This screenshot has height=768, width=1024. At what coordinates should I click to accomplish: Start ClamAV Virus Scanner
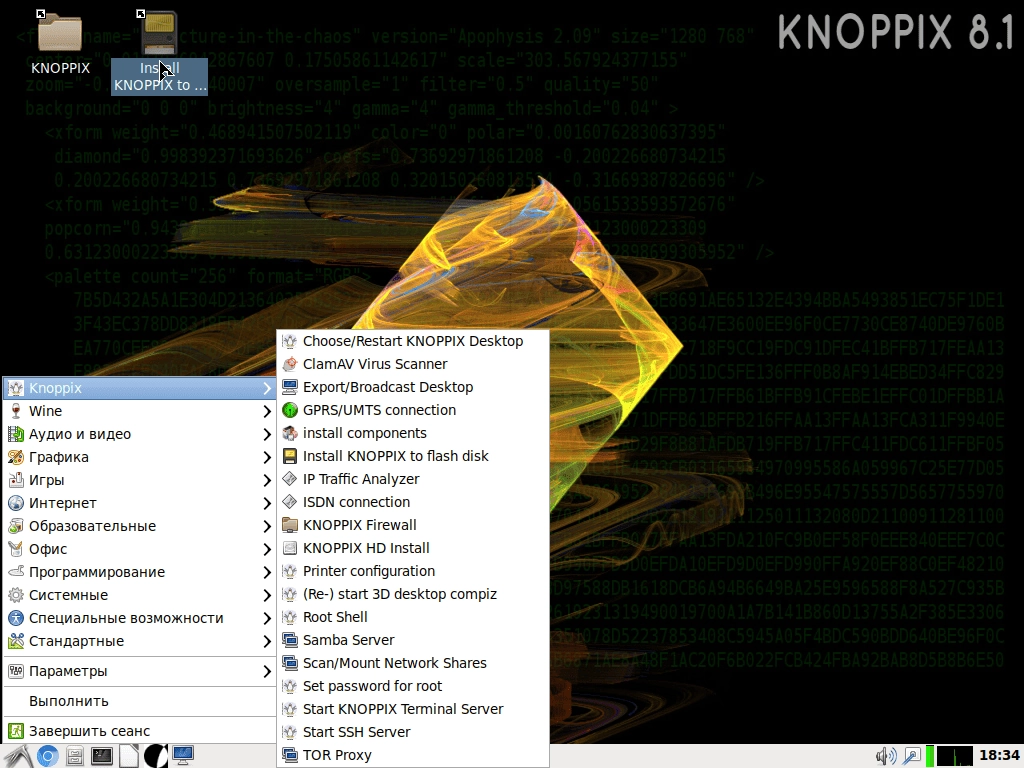click(x=413, y=364)
